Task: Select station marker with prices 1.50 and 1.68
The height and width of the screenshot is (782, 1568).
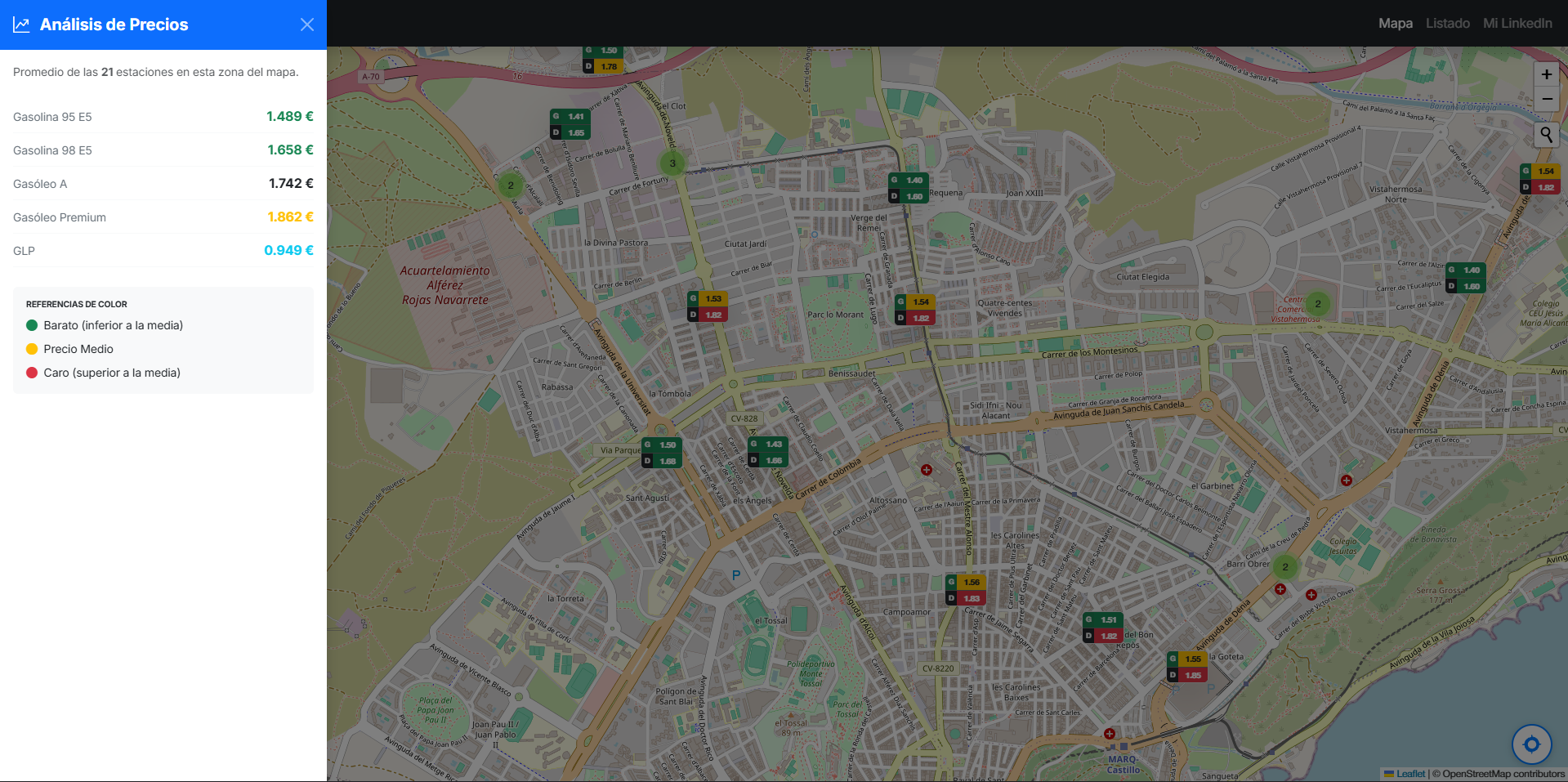Action: pos(661,453)
